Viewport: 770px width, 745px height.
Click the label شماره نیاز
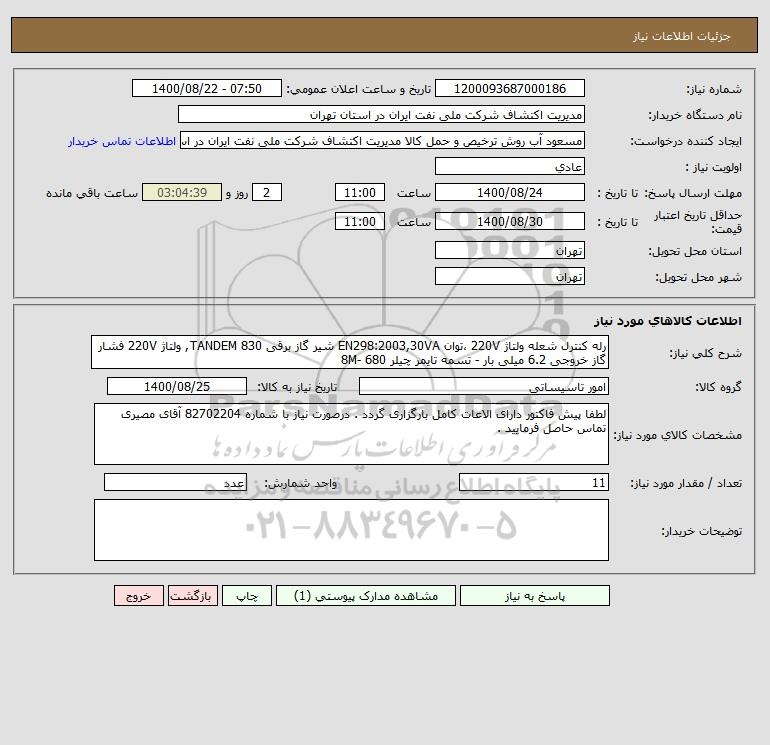[714, 89]
